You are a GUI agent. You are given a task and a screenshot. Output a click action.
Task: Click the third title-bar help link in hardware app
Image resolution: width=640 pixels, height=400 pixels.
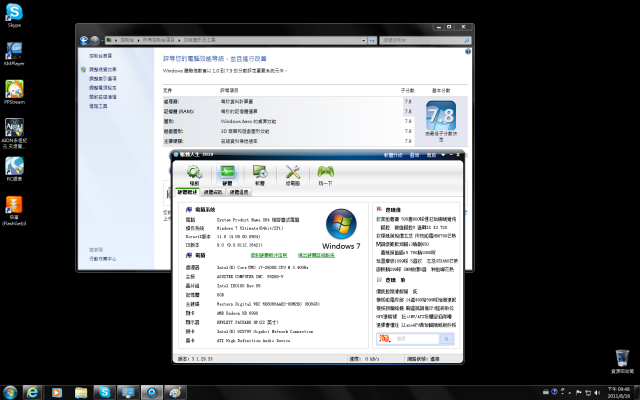[x=431, y=155]
